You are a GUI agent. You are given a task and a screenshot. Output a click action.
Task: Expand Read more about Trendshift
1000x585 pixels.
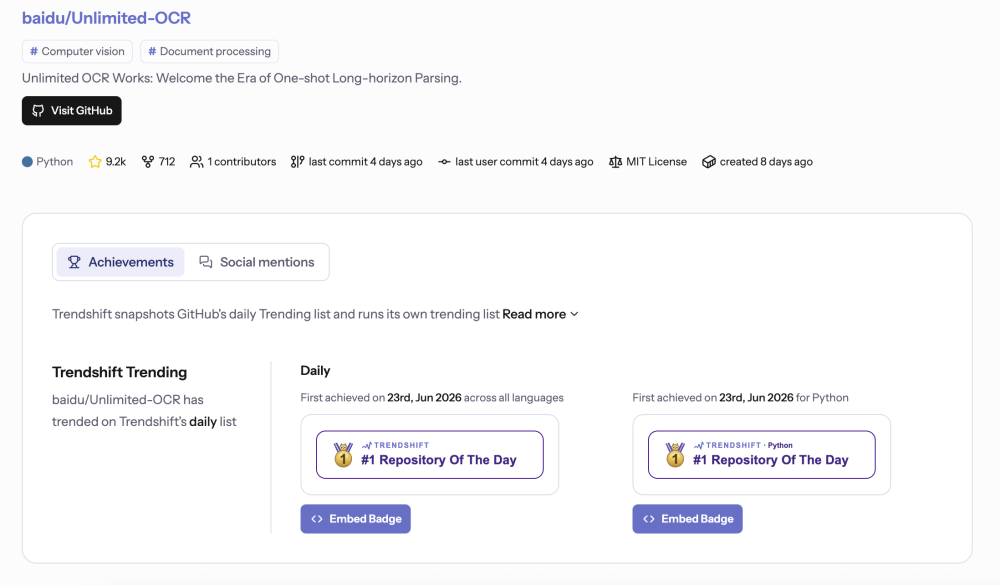coord(540,314)
